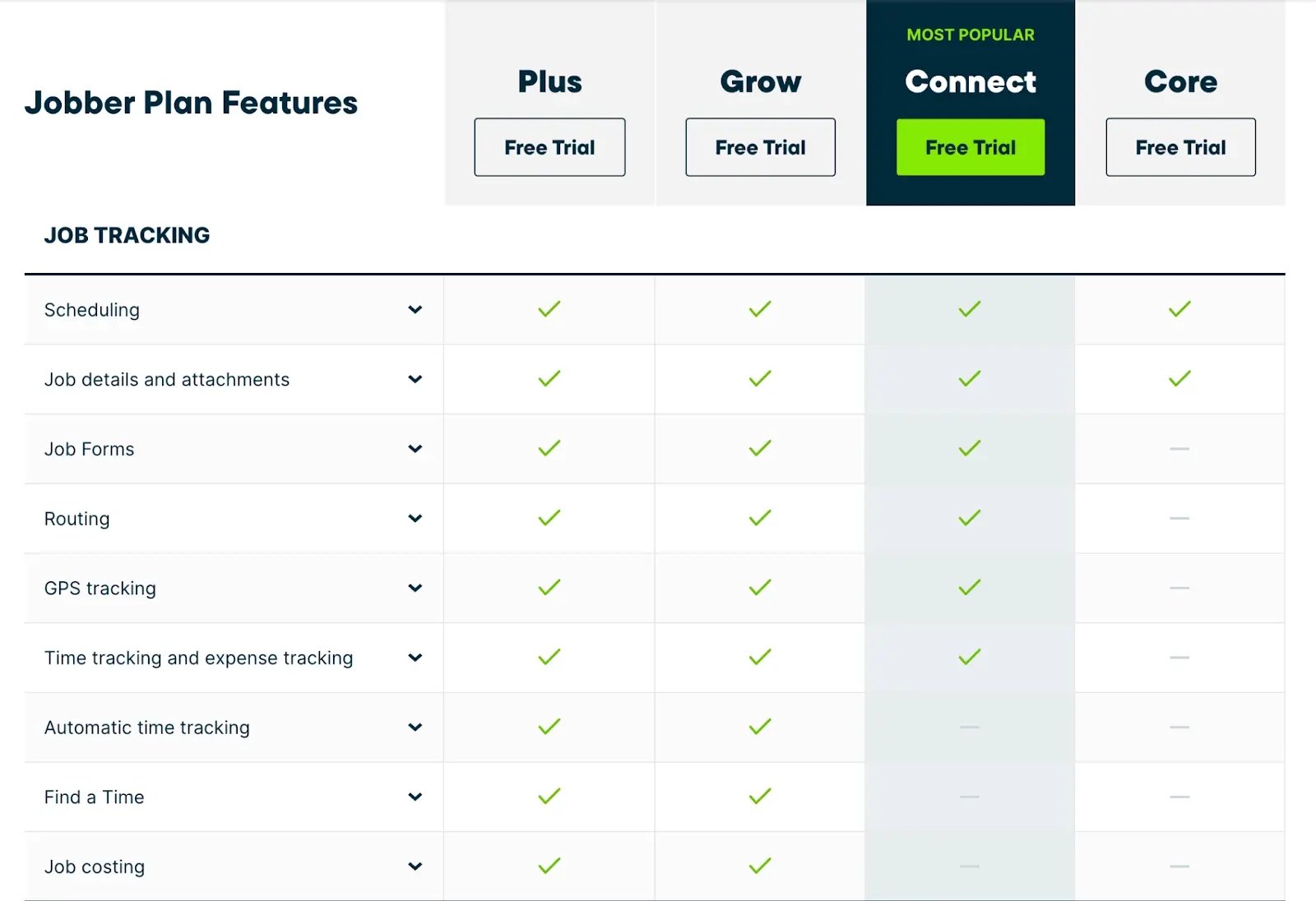Screen dimensions: 1316x901
Task: Expand the GPS tracking row
Action: click(x=416, y=588)
